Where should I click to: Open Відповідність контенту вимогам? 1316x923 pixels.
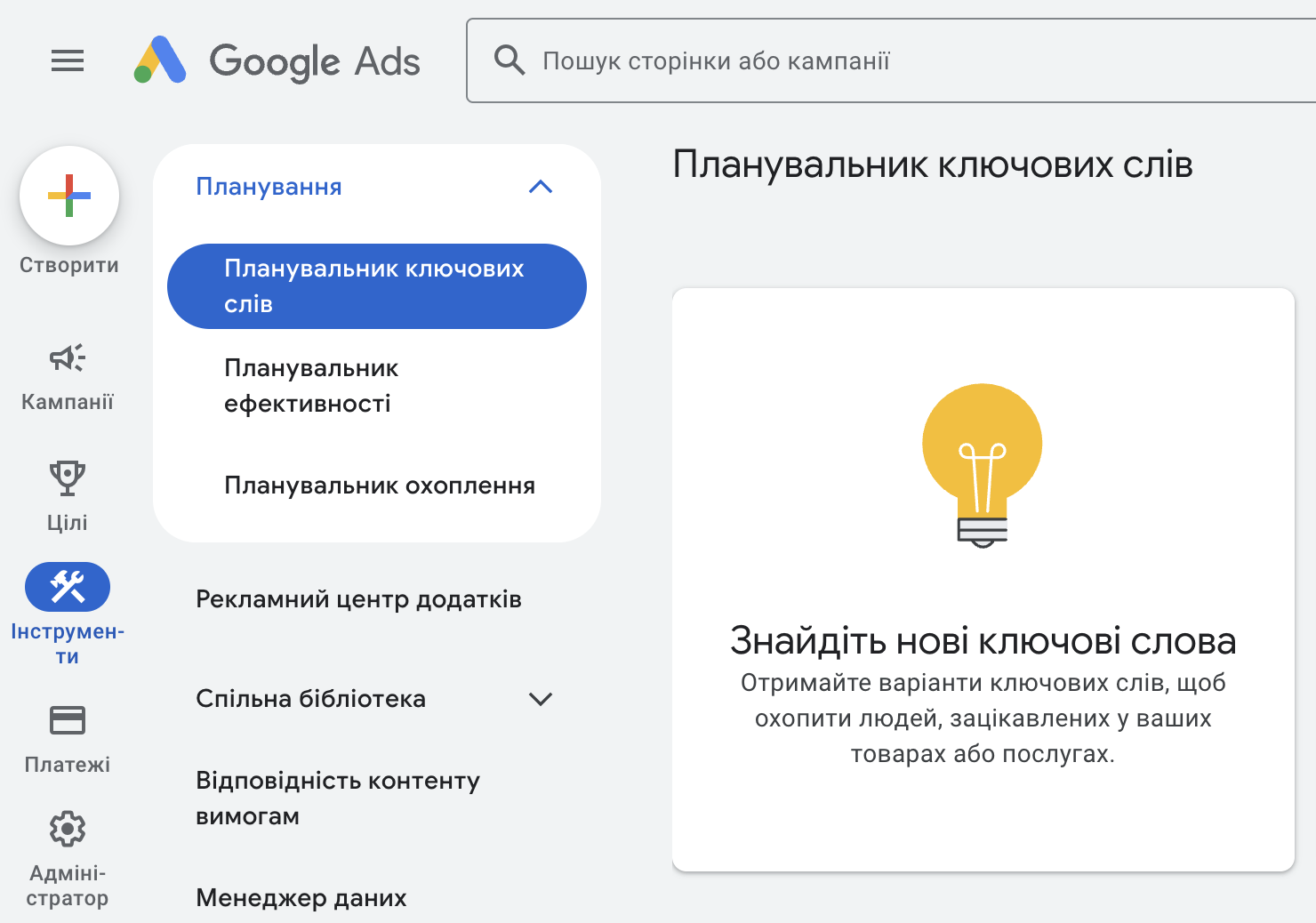pyautogui.click(x=338, y=798)
